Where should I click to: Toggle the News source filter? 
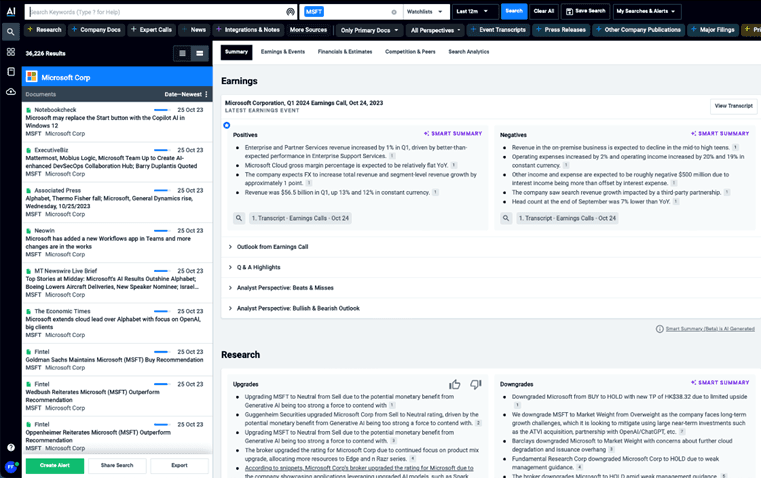coord(194,30)
